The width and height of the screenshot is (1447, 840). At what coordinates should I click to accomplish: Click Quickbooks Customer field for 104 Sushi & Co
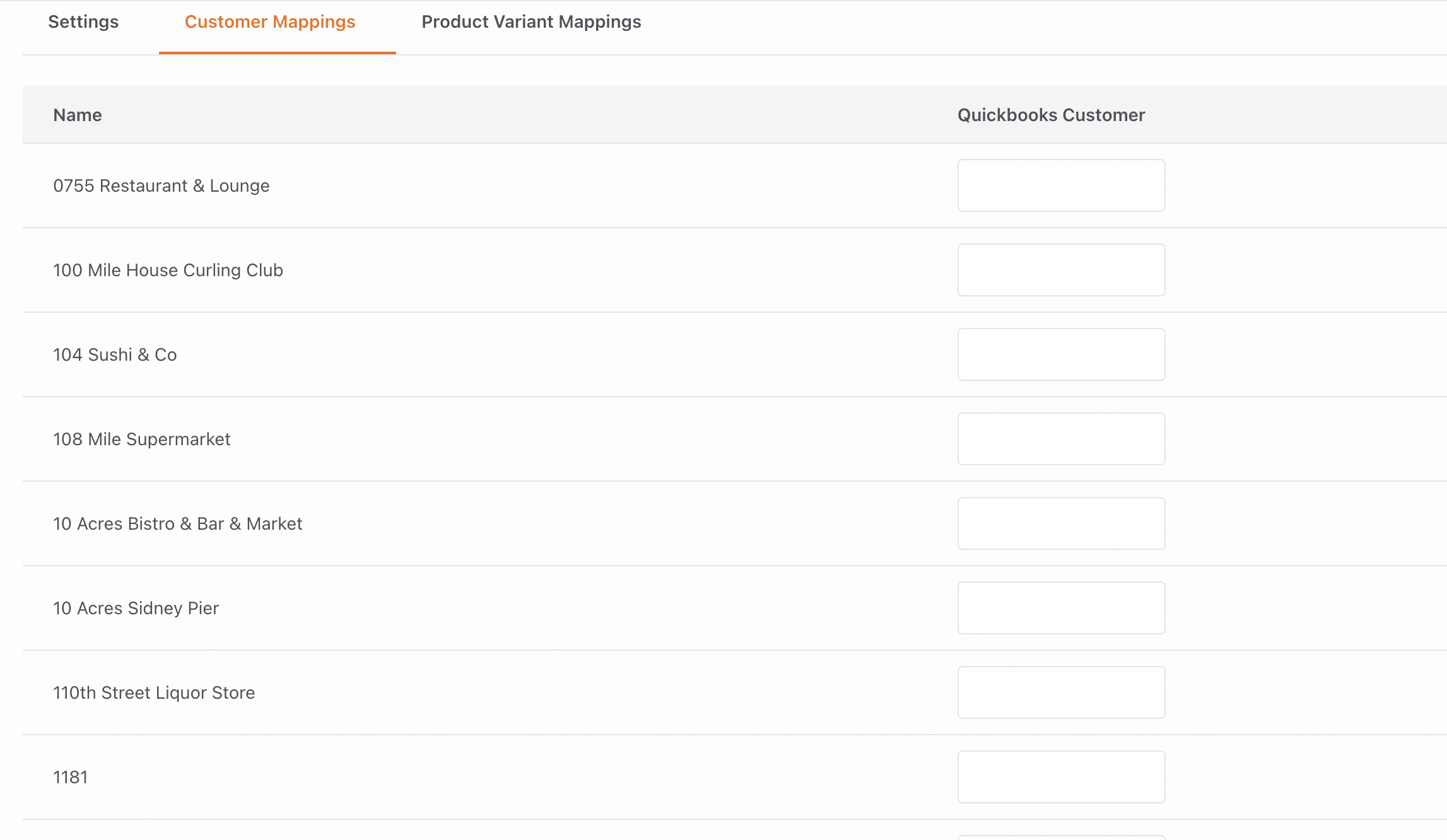click(x=1061, y=354)
